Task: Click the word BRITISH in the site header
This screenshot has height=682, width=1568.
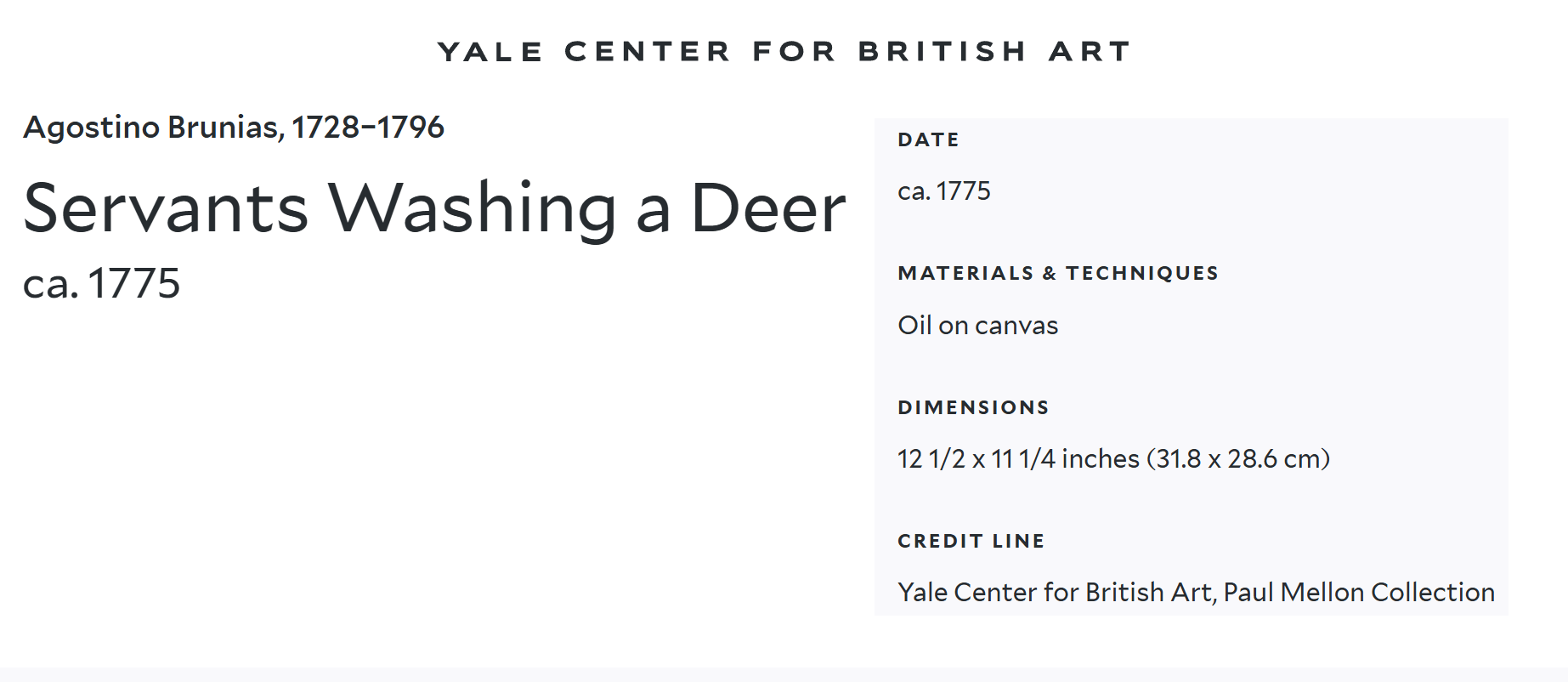Action: (942, 52)
